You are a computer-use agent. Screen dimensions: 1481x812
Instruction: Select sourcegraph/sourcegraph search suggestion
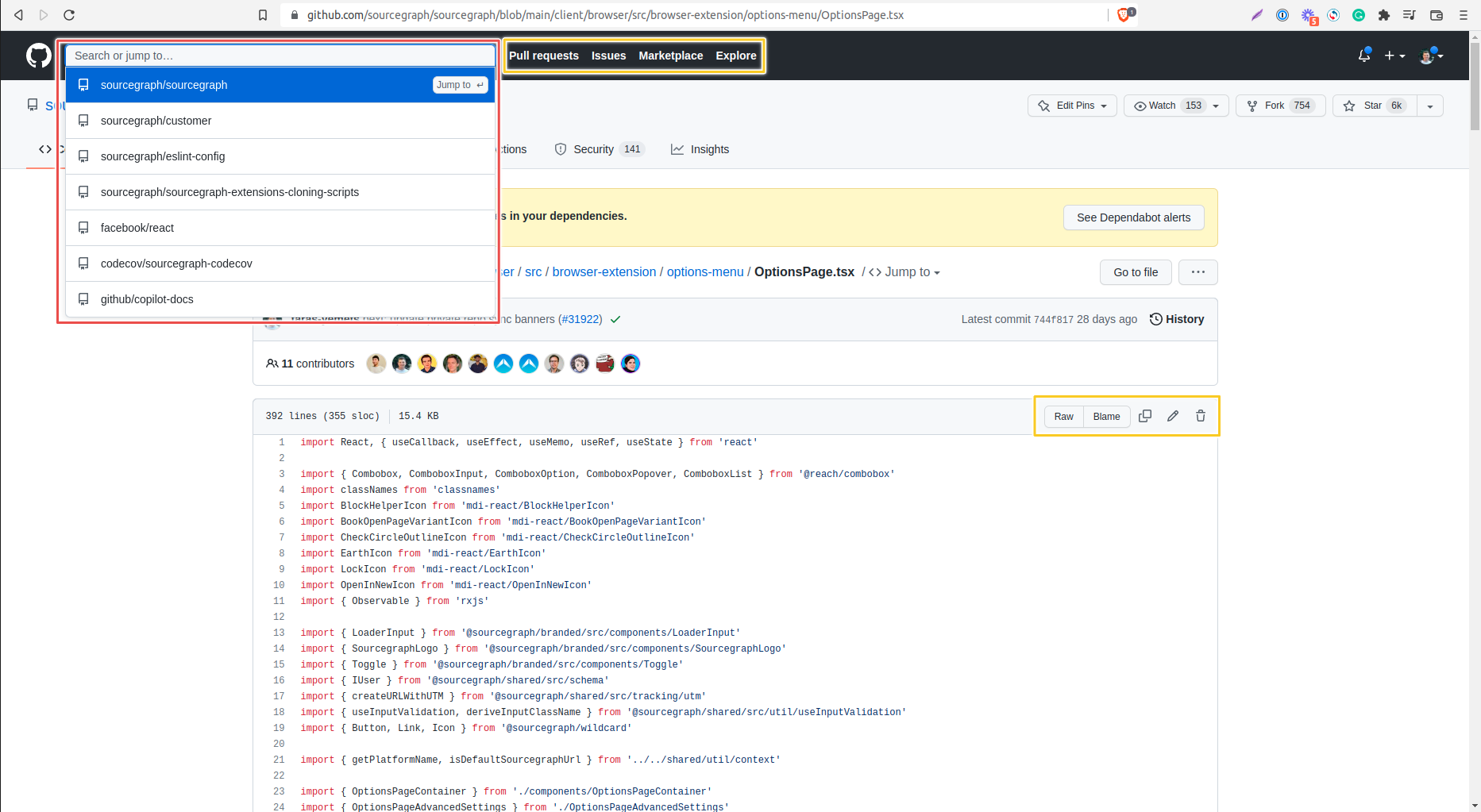click(x=280, y=85)
